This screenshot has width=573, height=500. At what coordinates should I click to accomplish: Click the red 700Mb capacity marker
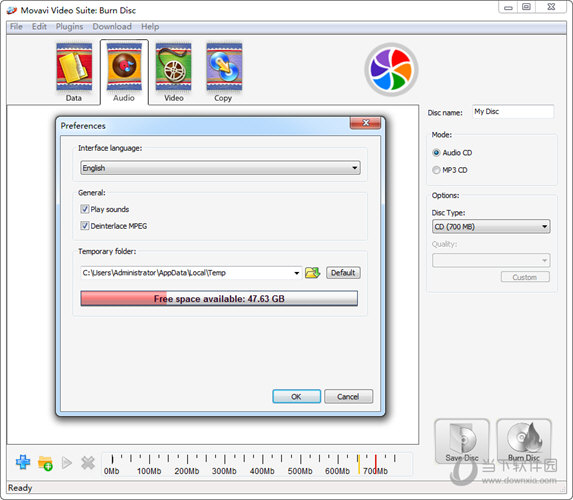click(376, 463)
